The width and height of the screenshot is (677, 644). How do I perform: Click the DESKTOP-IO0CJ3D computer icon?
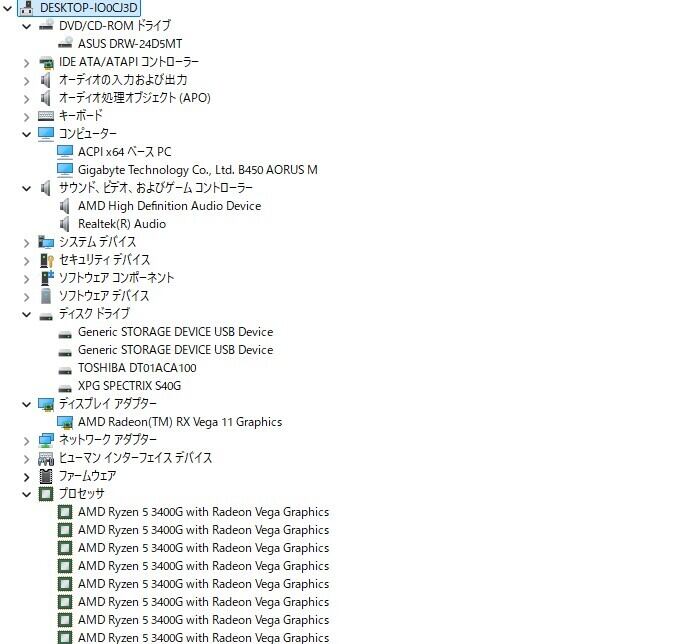pos(27,7)
